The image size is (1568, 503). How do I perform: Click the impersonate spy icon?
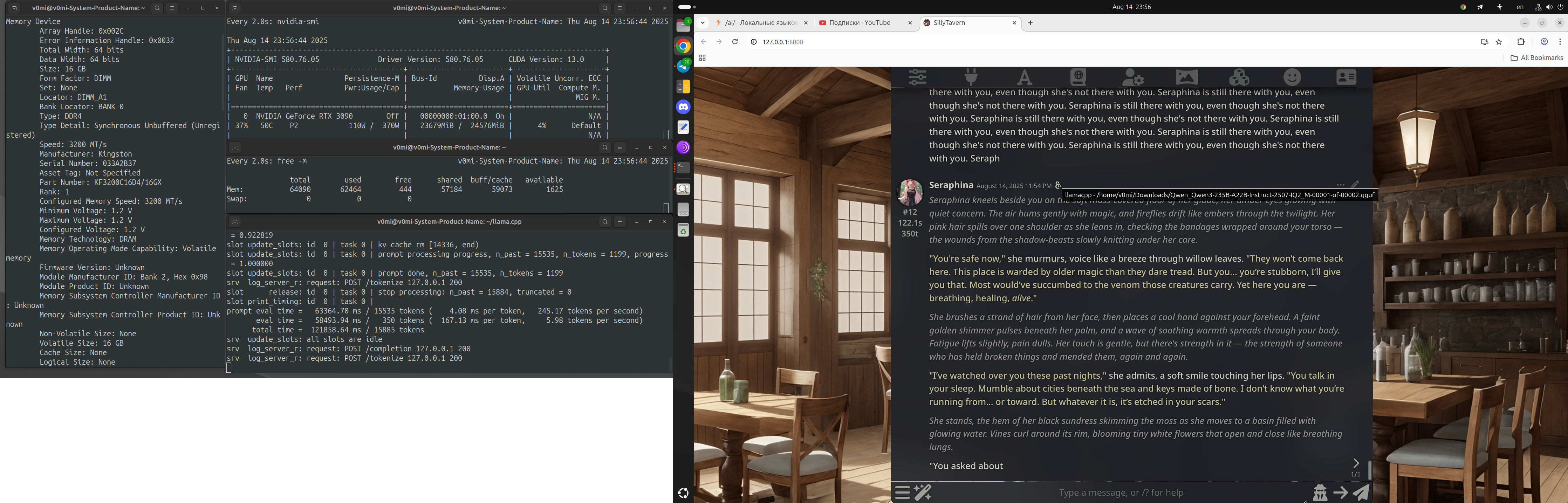(x=1320, y=492)
